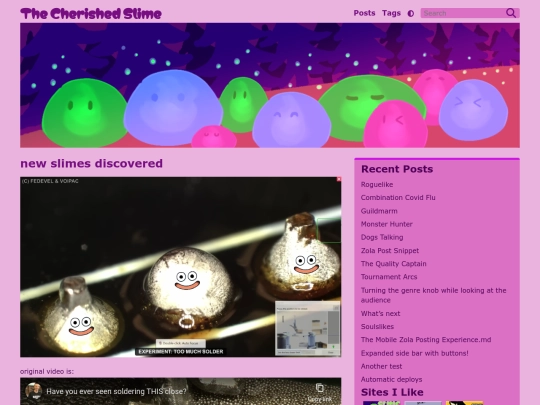This screenshot has width=540, height=405.
Task: Open Expanded side bar with buttons post
Action: [415, 353]
